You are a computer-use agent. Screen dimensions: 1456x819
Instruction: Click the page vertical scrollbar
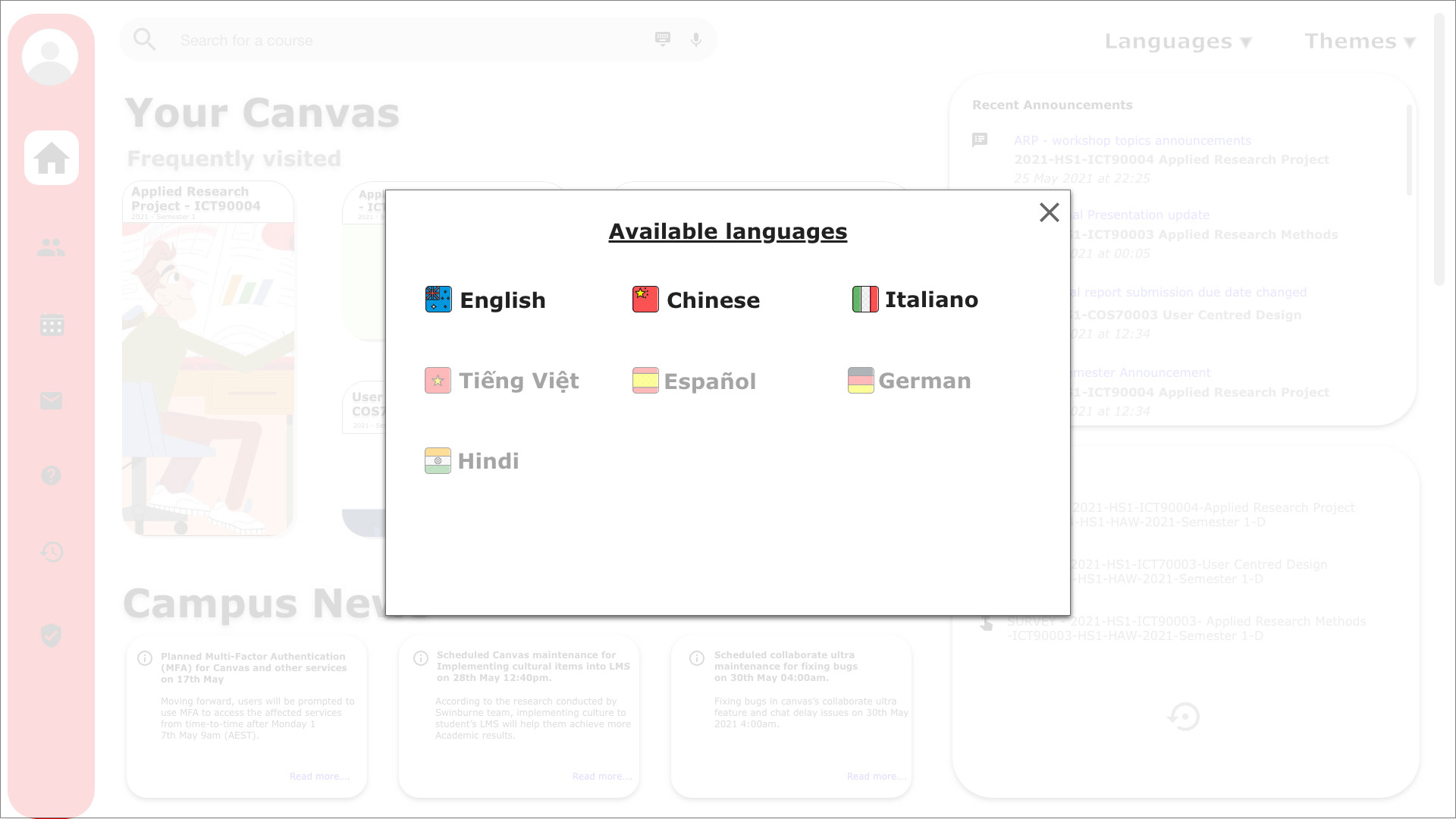tap(1439, 149)
